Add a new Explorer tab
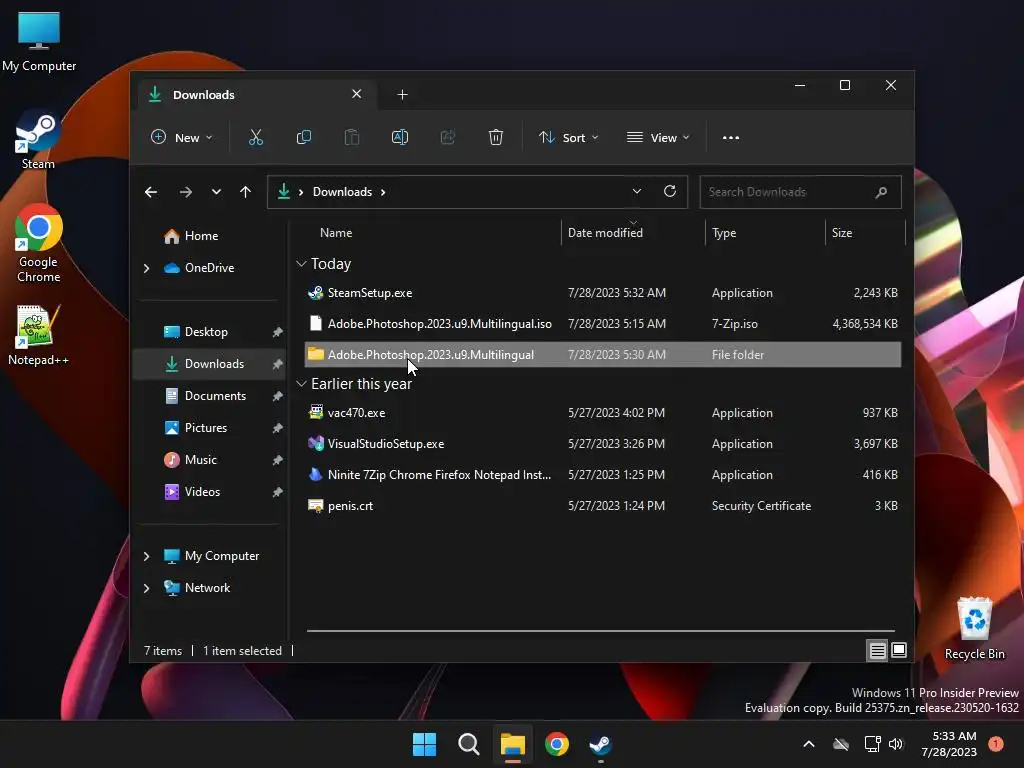The width and height of the screenshot is (1024, 768). tap(402, 95)
